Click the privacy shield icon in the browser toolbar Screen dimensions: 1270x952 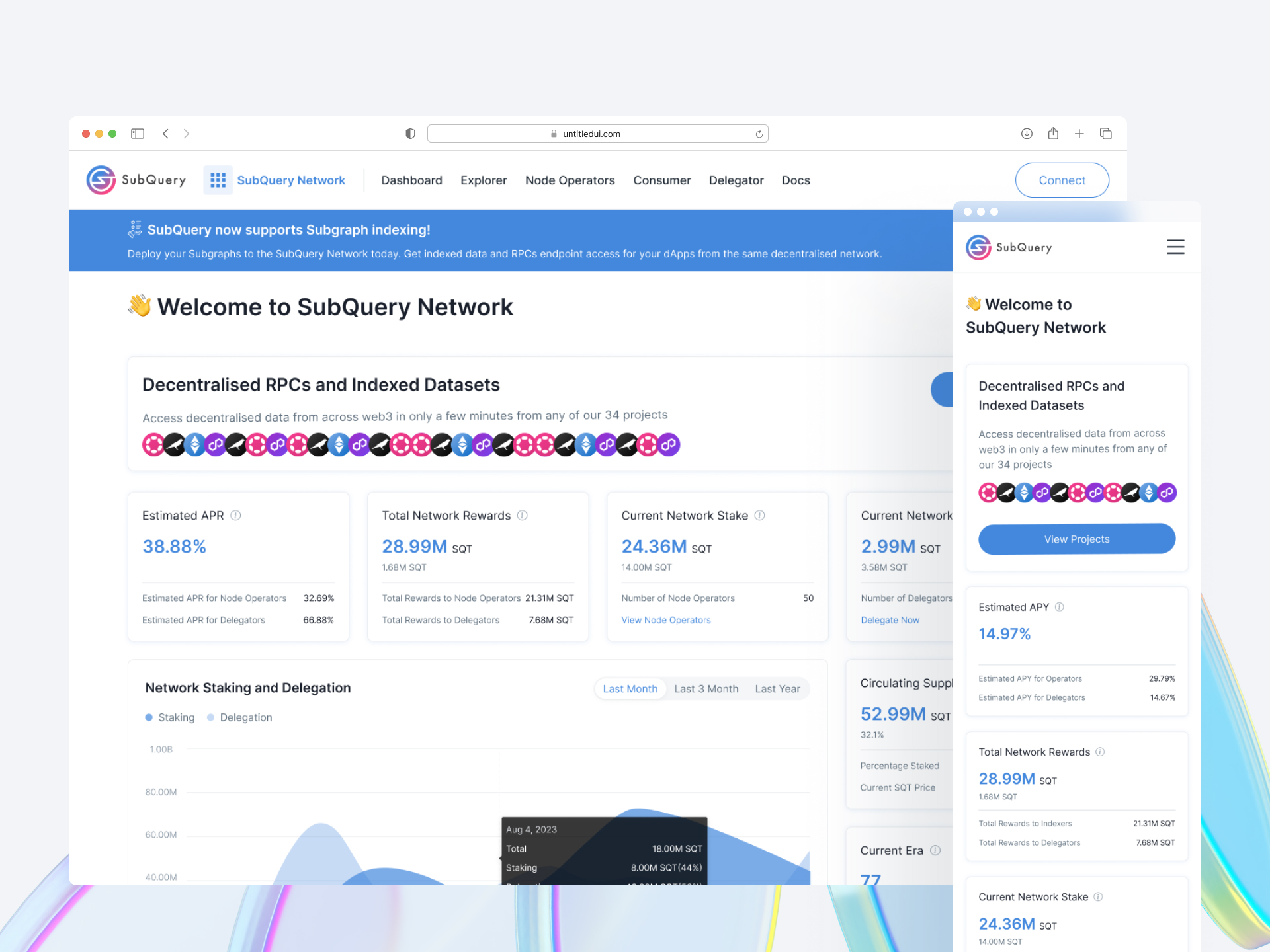coord(410,133)
